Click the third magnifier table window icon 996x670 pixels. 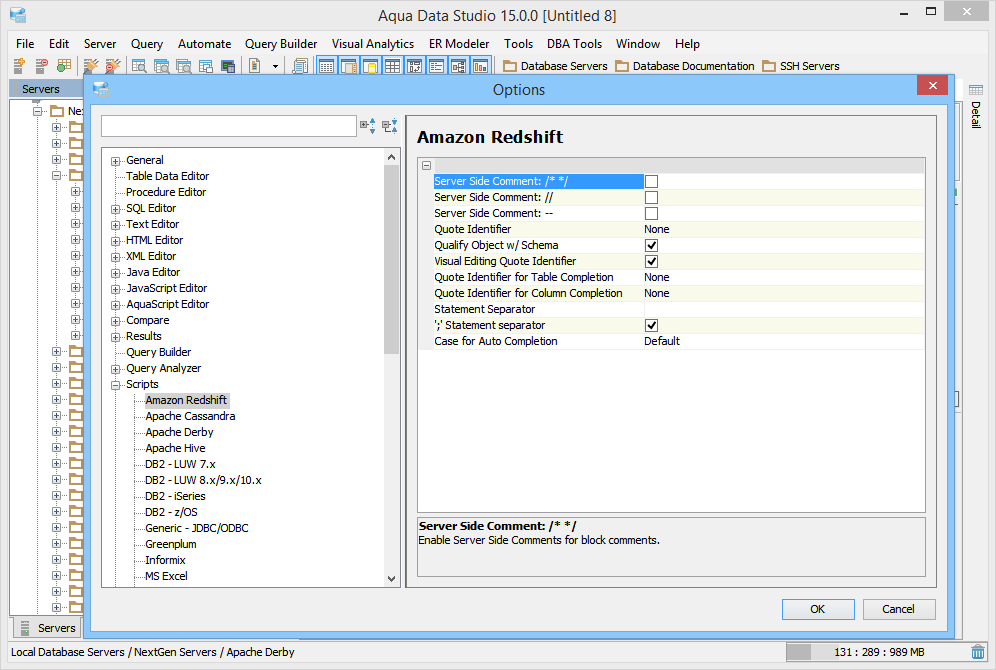coord(184,65)
